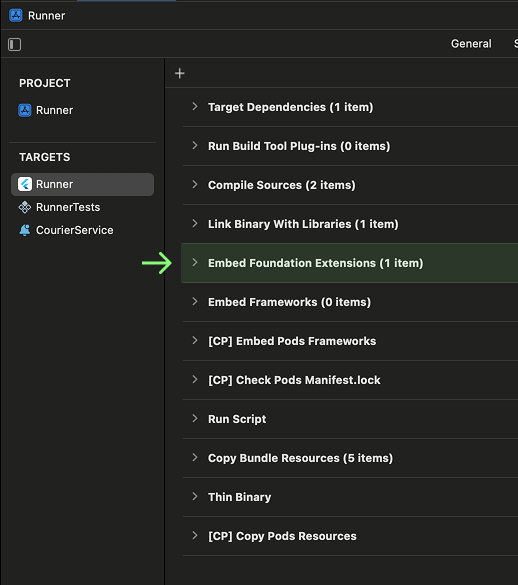Expand [CP] Check Pods Manifest.lock phase
518x585 pixels.
coord(194,379)
